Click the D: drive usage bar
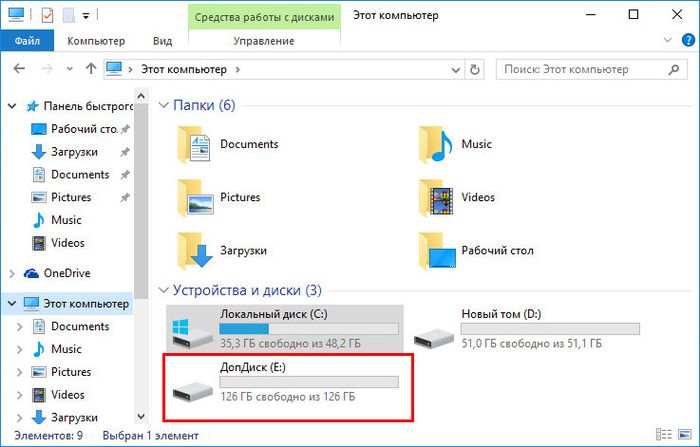 pyautogui.click(x=550, y=329)
